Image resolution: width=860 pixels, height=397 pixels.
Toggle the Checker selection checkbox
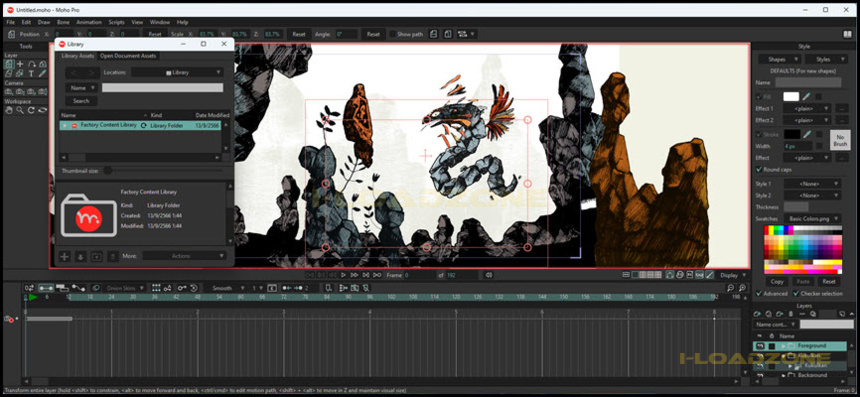coord(795,294)
